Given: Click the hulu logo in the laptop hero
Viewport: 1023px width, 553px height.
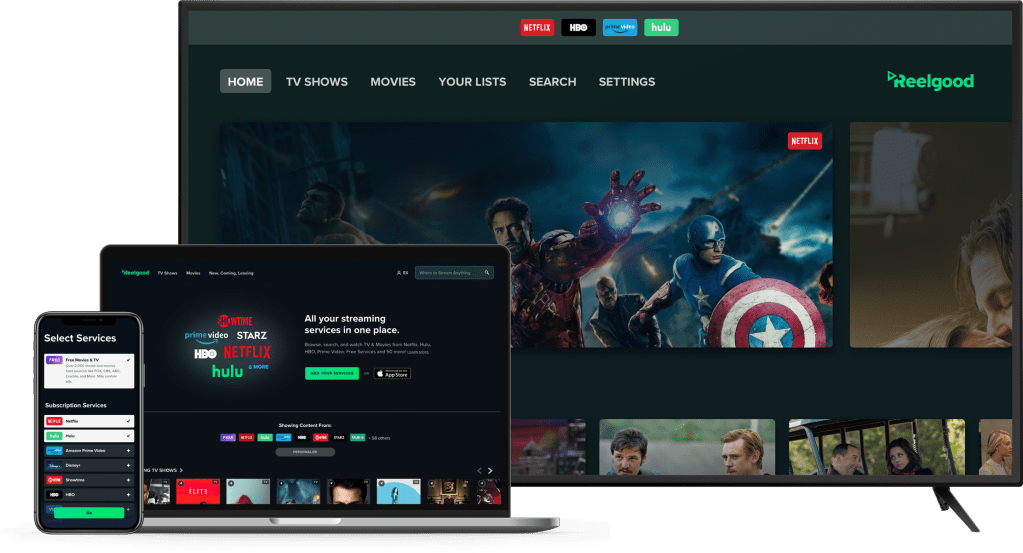Looking at the screenshot, I should (x=227, y=371).
